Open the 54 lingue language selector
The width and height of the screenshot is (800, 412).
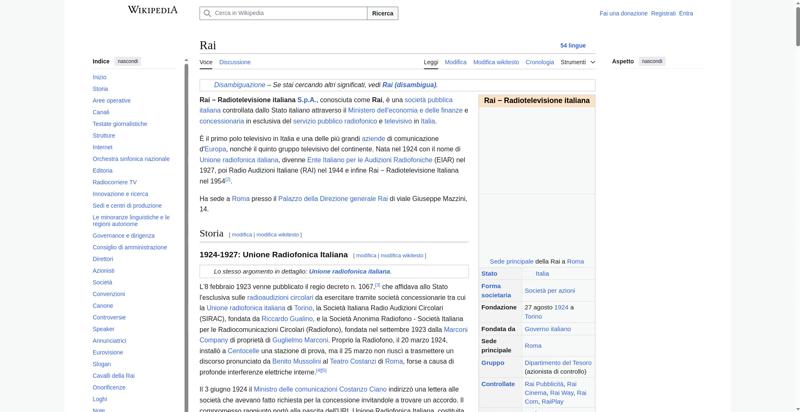tap(573, 45)
